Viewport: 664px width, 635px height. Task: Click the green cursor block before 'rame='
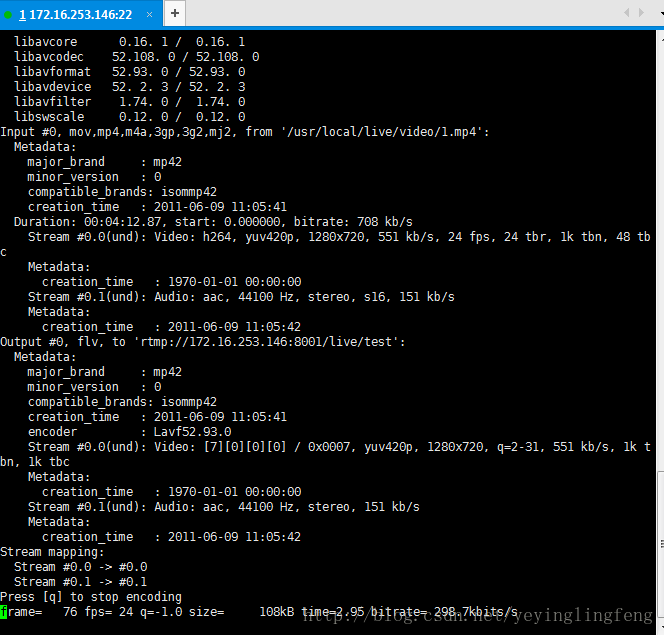[3, 612]
